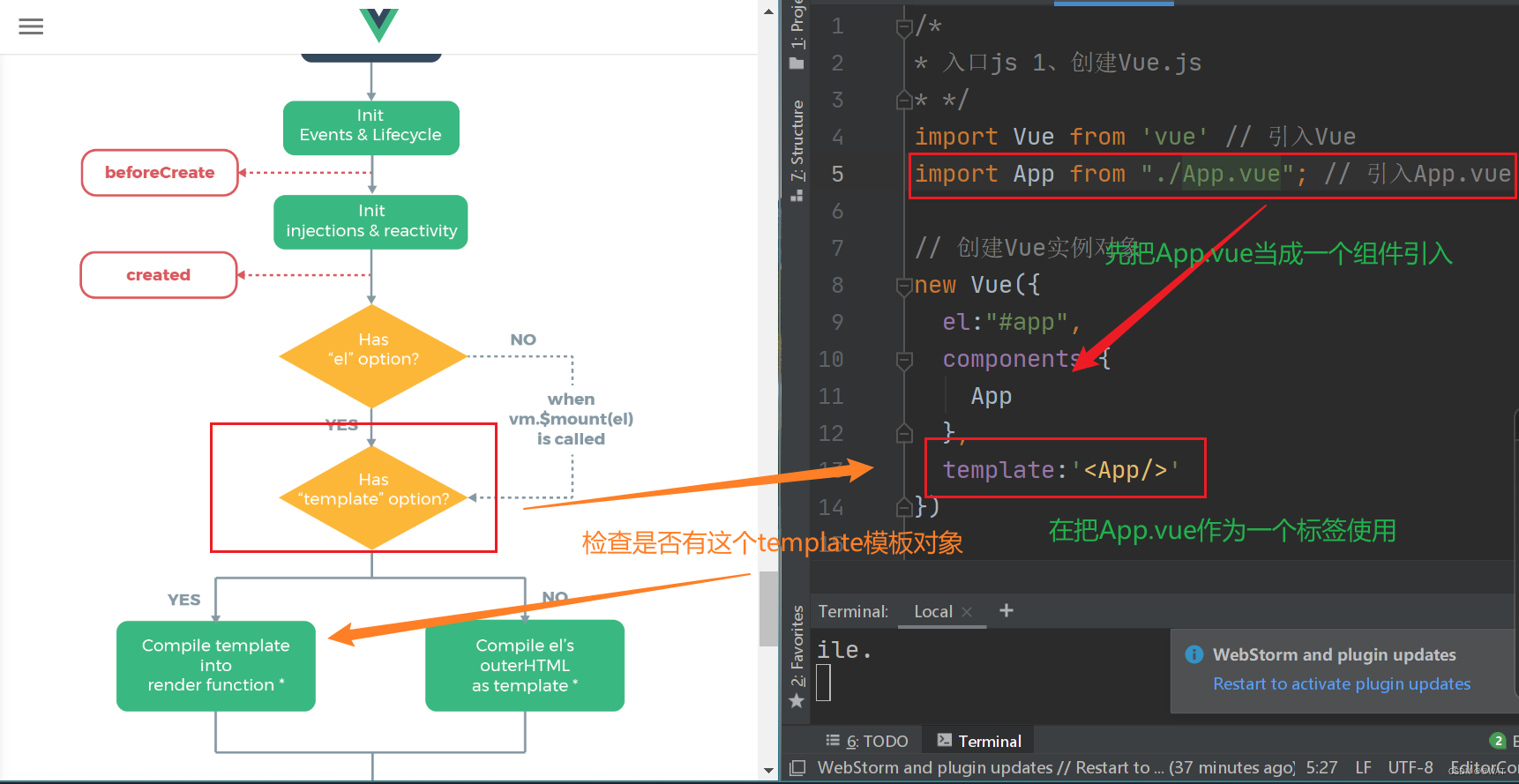Toggle tool window quick-access icon in status bar
The image size is (1519, 784).
coord(797,767)
